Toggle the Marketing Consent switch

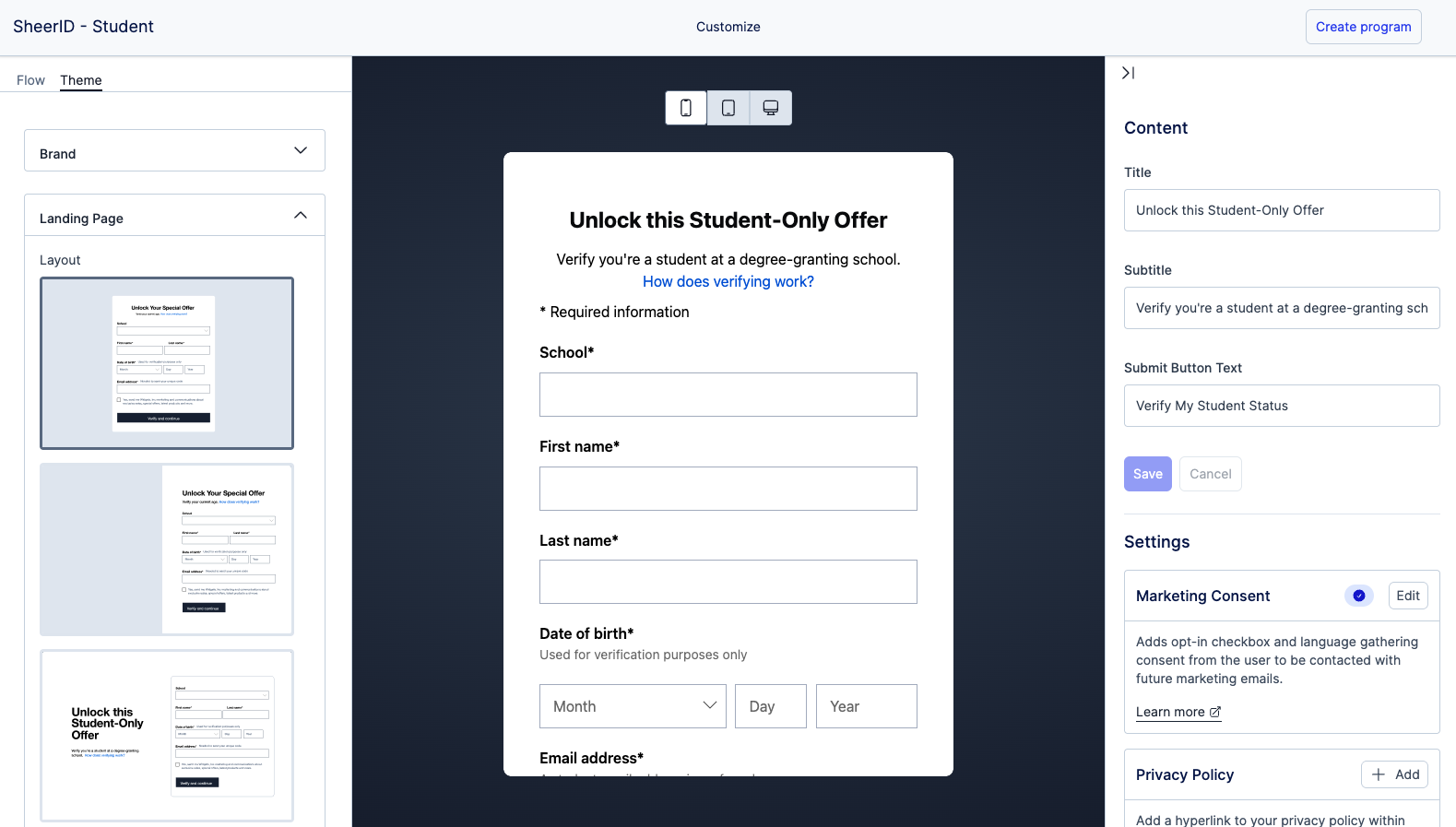1358,596
